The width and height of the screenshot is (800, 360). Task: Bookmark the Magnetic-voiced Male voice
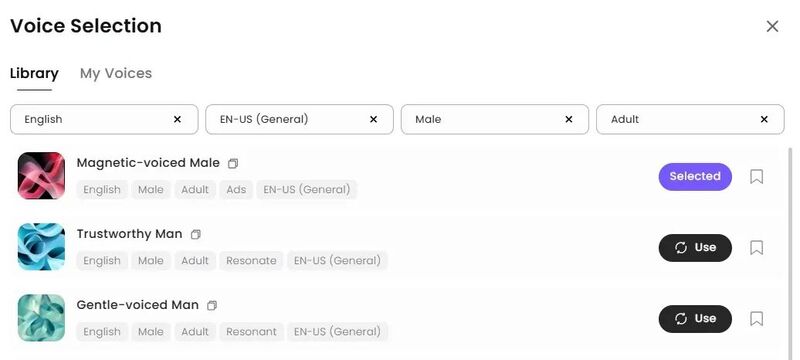pos(757,177)
